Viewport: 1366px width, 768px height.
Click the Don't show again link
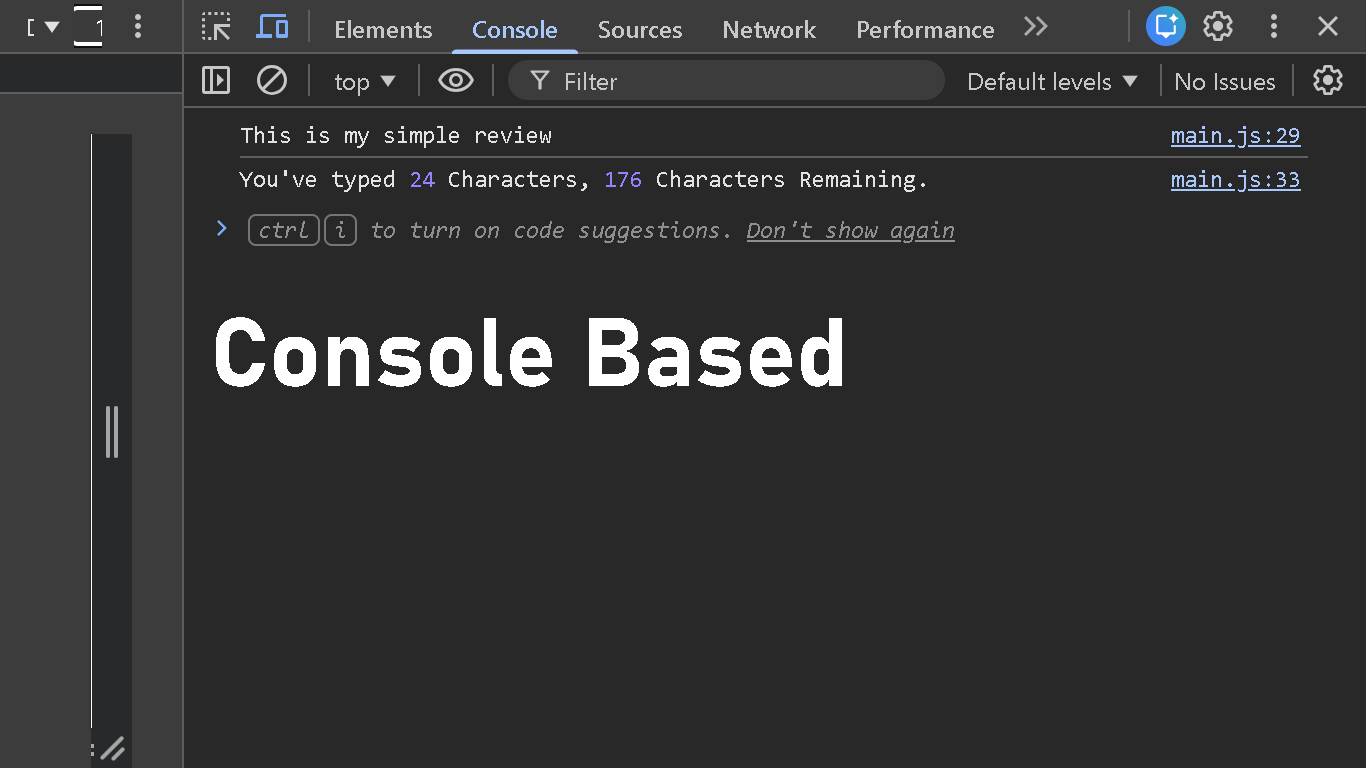850,231
